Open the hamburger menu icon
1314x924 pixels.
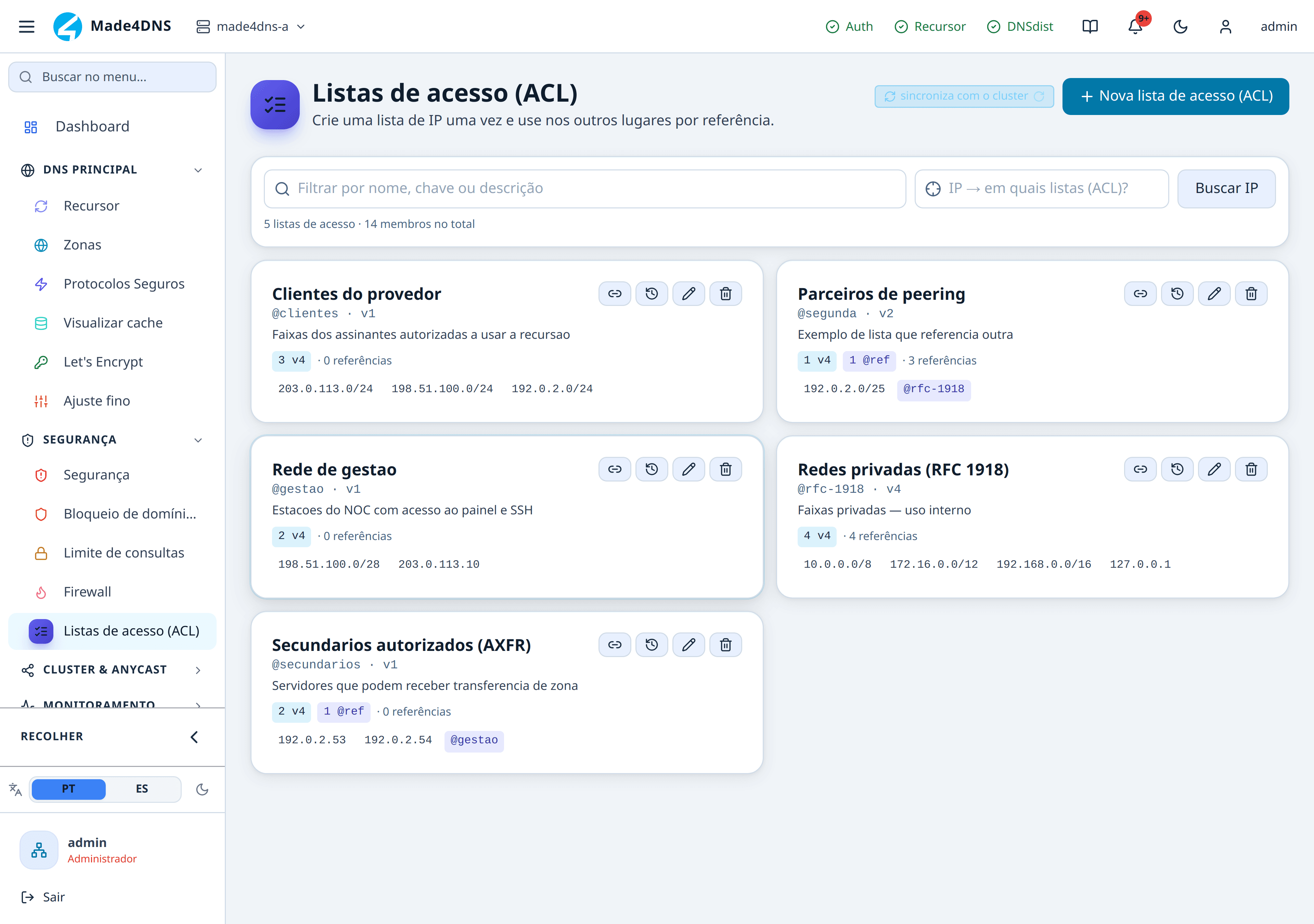point(26,26)
